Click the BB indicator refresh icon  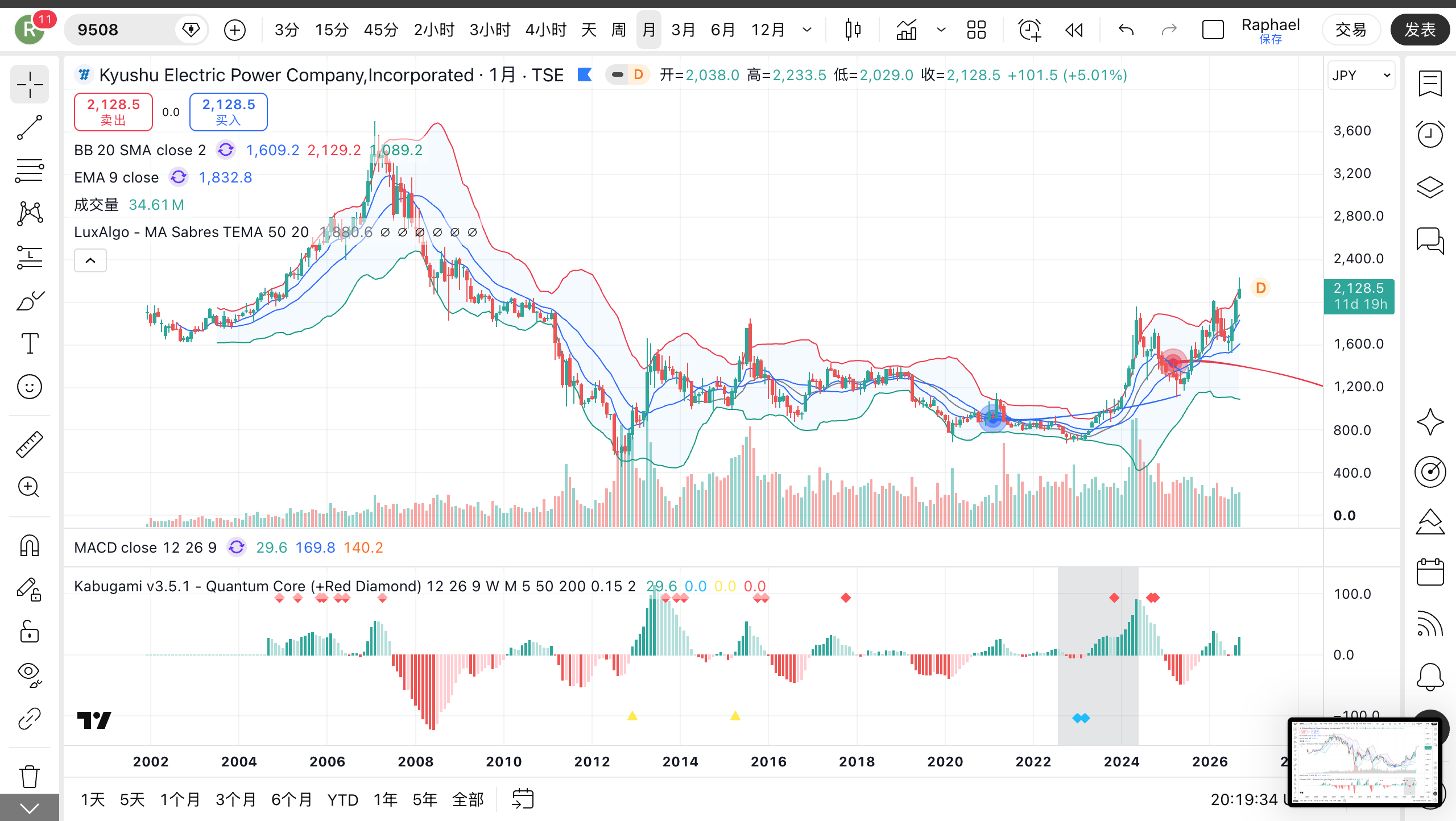click(226, 150)
